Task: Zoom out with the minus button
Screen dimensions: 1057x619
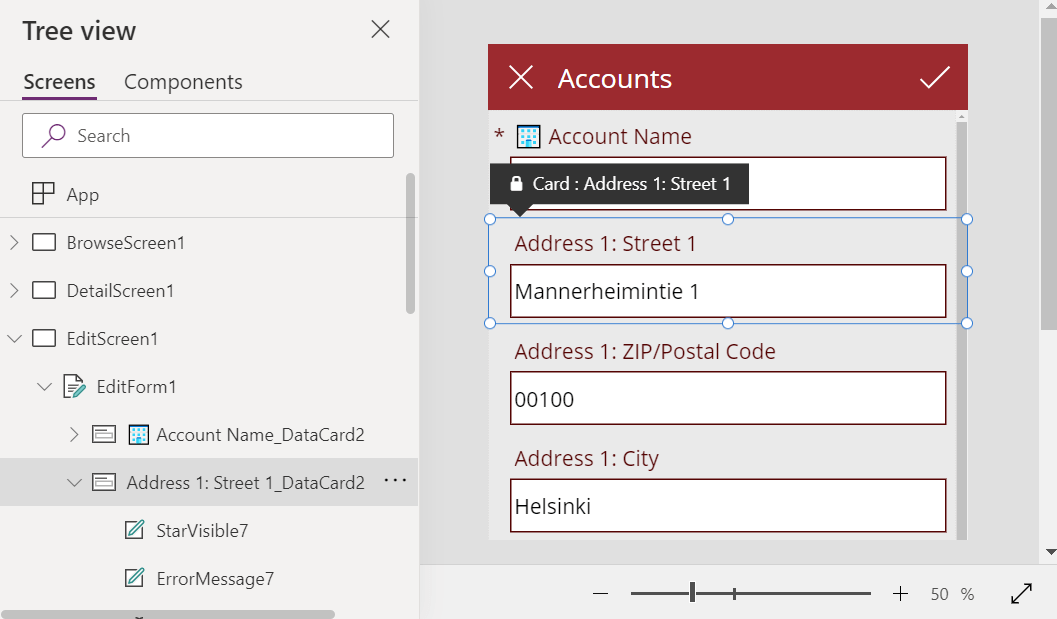Action: pos(600,593)
